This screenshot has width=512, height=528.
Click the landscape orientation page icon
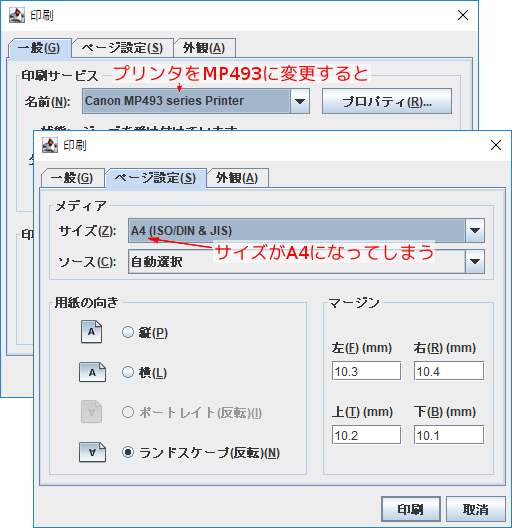(x=92, y=372)
